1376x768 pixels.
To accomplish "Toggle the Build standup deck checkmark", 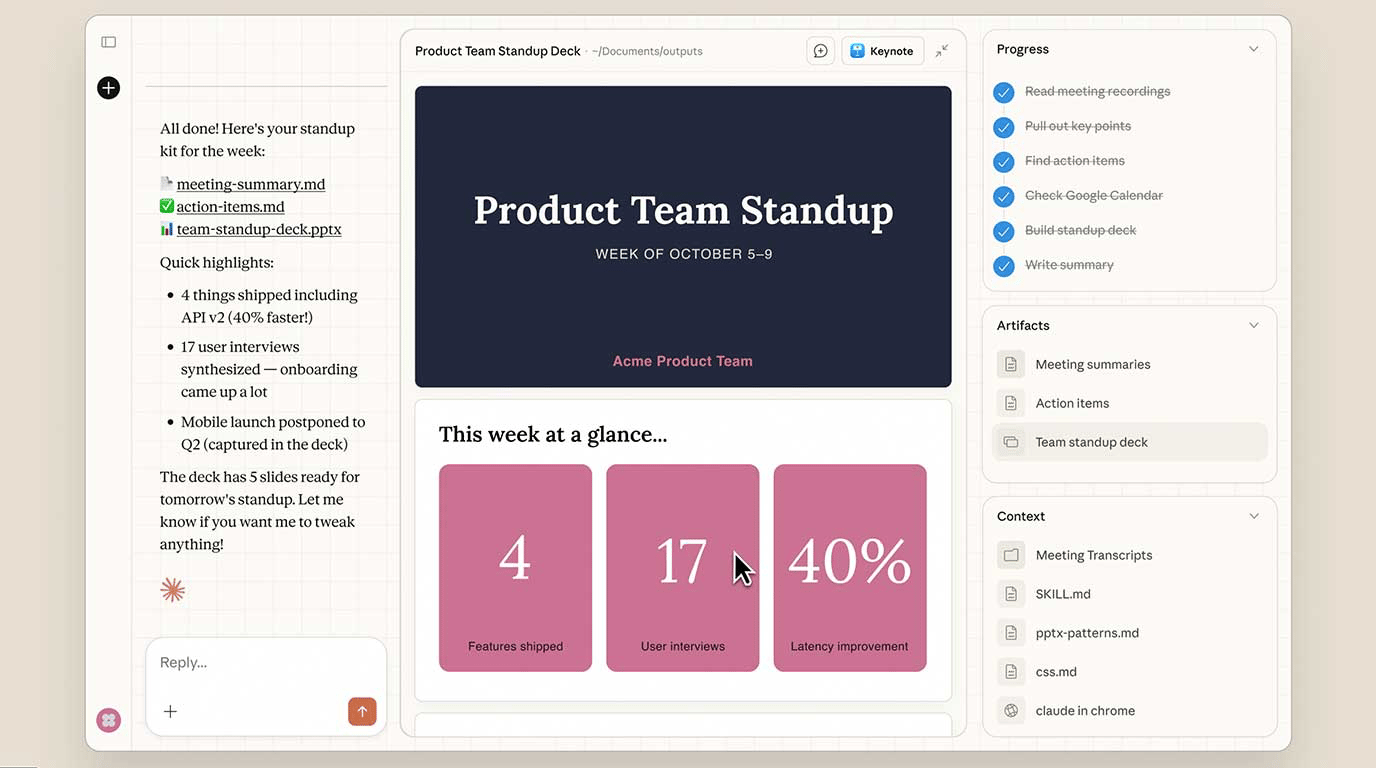I will coord(1004,231).
